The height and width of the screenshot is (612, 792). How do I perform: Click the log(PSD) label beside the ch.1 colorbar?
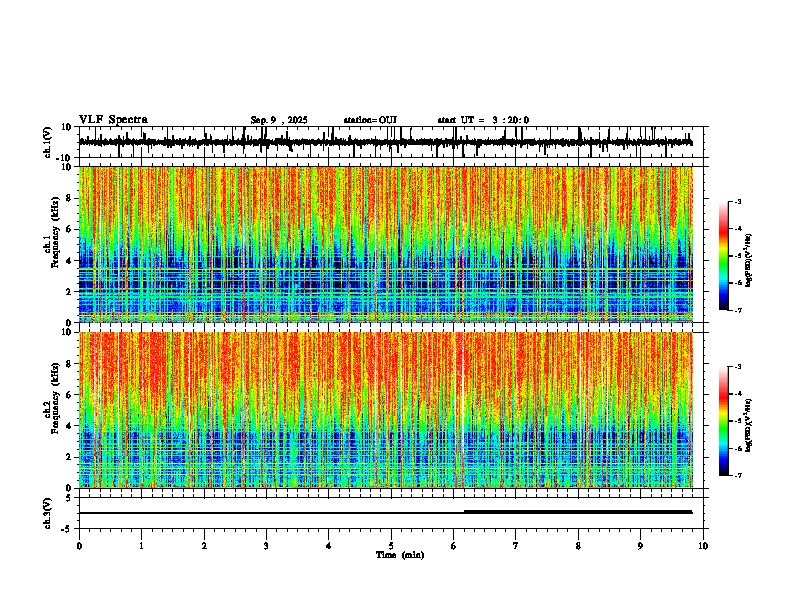[x=748, y=260]
